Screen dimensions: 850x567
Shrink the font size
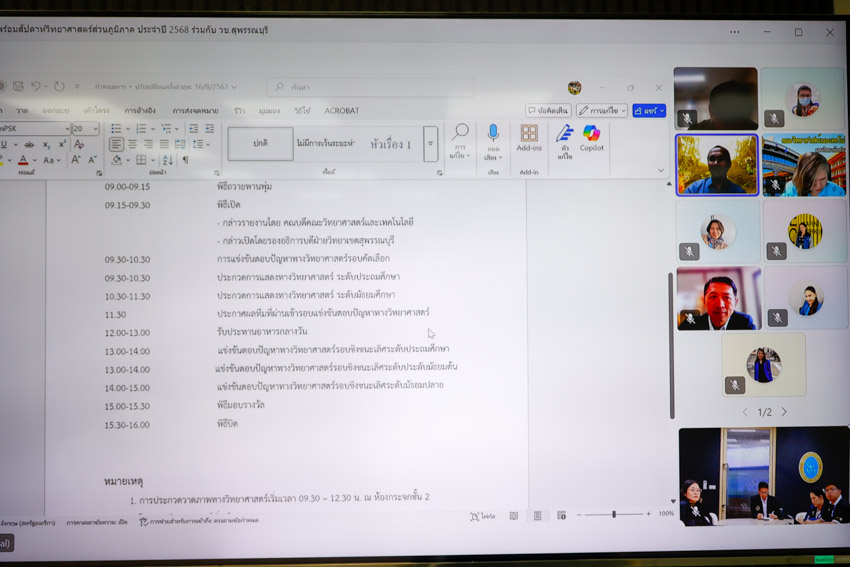(92, 160)
